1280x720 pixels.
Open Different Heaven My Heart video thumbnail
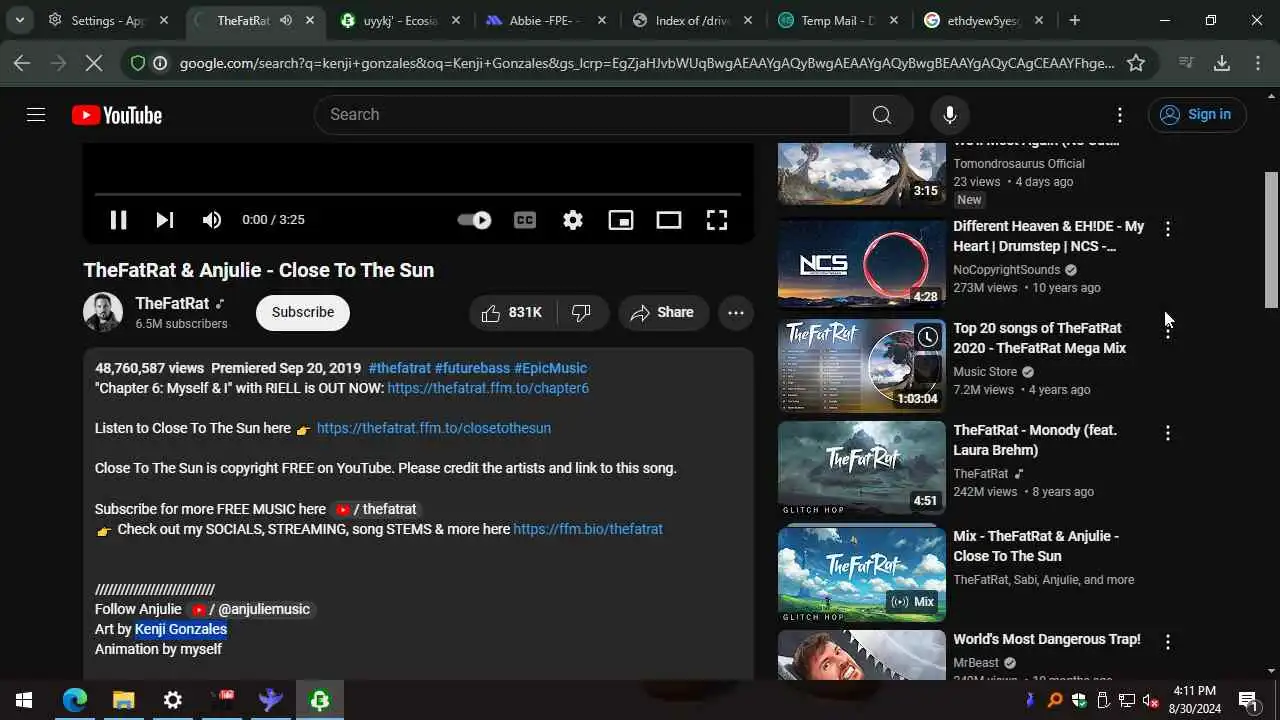pos(862,264)
